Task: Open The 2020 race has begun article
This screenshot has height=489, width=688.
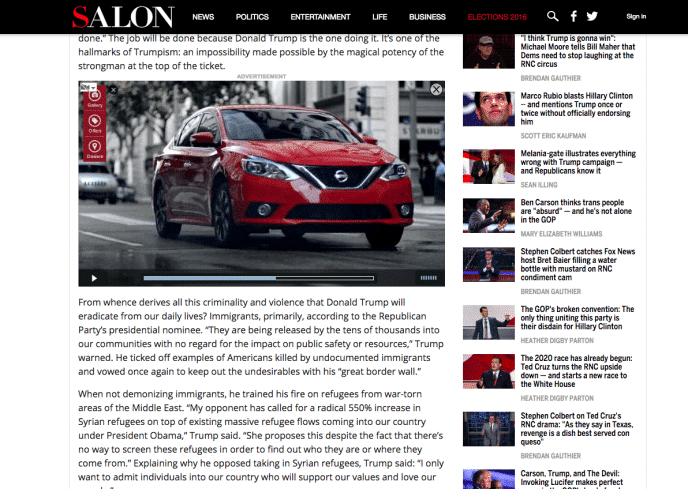Action: pyautogui.click(x=577, y=371)
